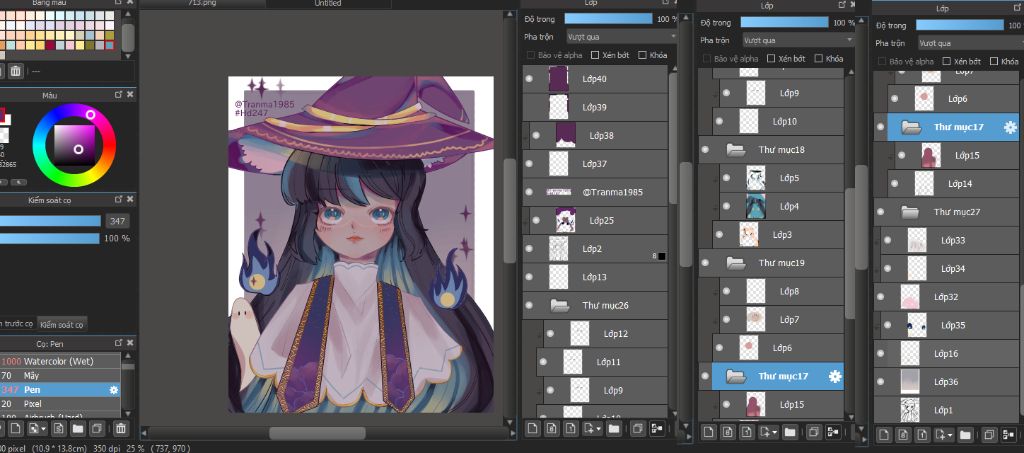Hide layer Lớp4 in middle panel
The width and height of the screenshot is (1024, 453).
tap(726, 206)
